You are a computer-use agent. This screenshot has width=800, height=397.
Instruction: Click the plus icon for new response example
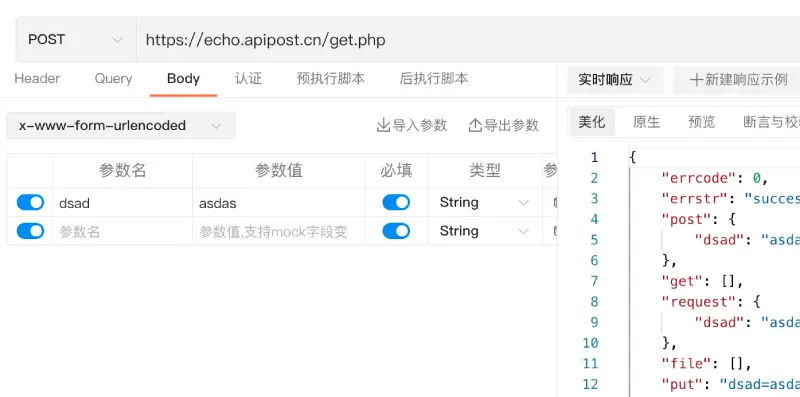pyautogui.click(x=696, y=80)
